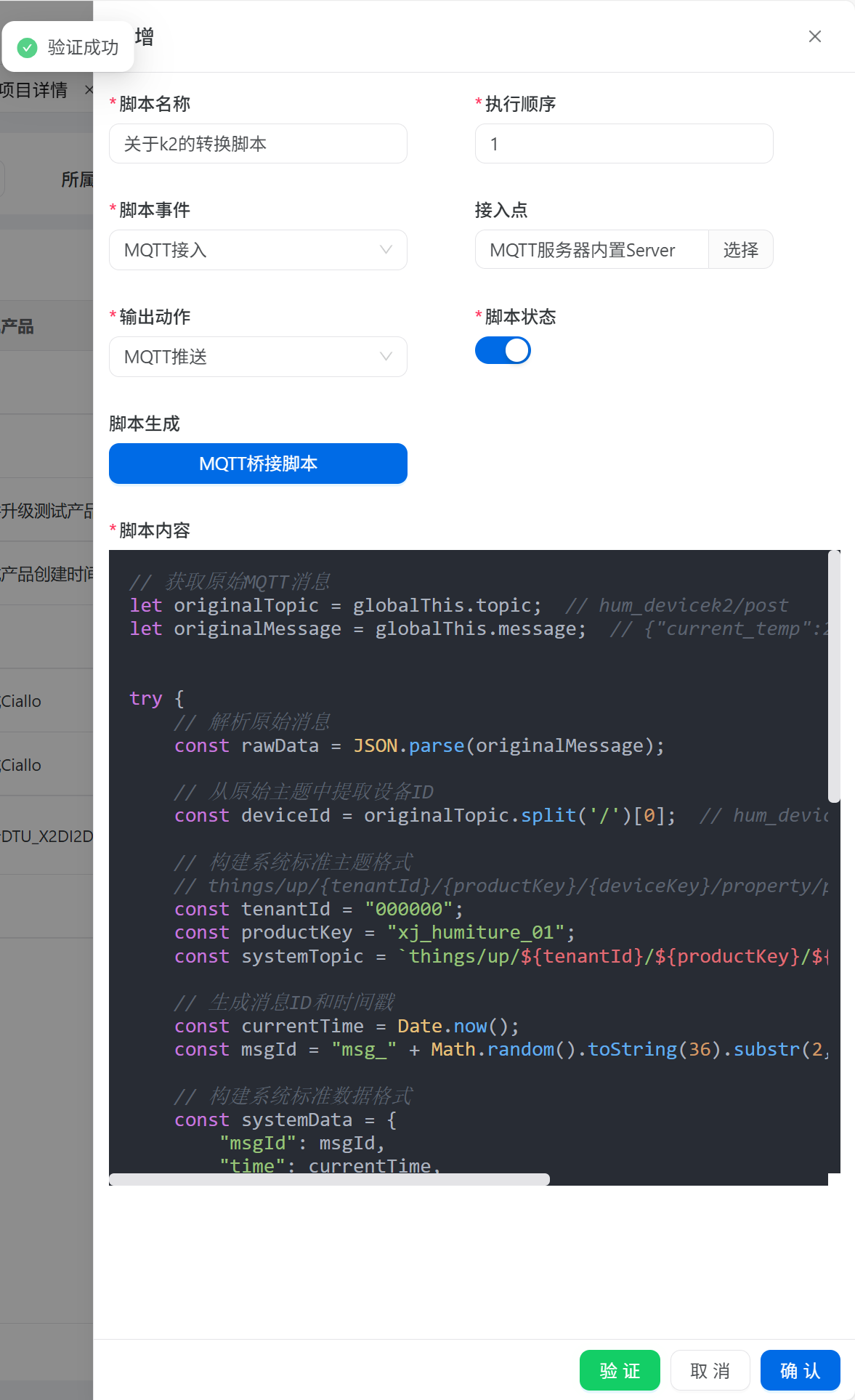The width and height of the screenshot is (855, 1400).
Task: Click the 选择 button for 接入点
Action: [x=740, y=250]
